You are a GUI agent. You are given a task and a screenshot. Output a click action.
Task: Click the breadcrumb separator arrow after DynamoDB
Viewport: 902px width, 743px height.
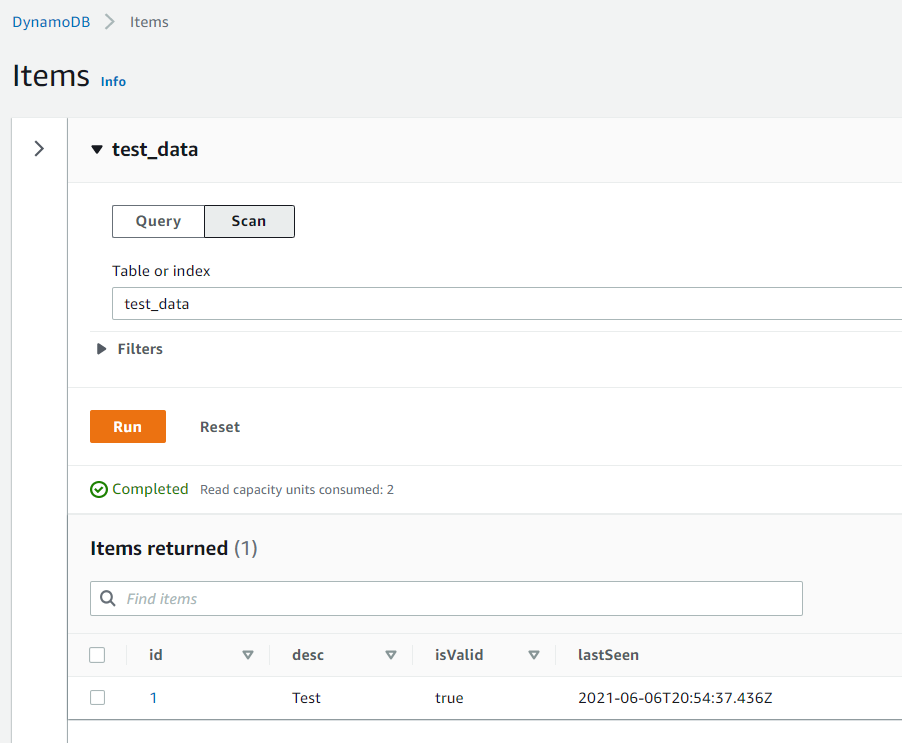tap(110, 22)
